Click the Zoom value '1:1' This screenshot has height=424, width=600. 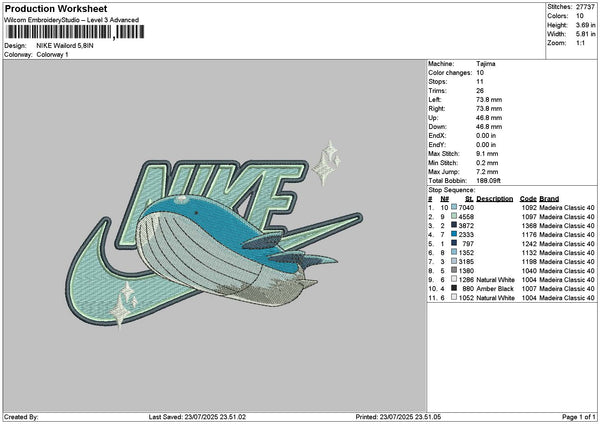(580, 43)
